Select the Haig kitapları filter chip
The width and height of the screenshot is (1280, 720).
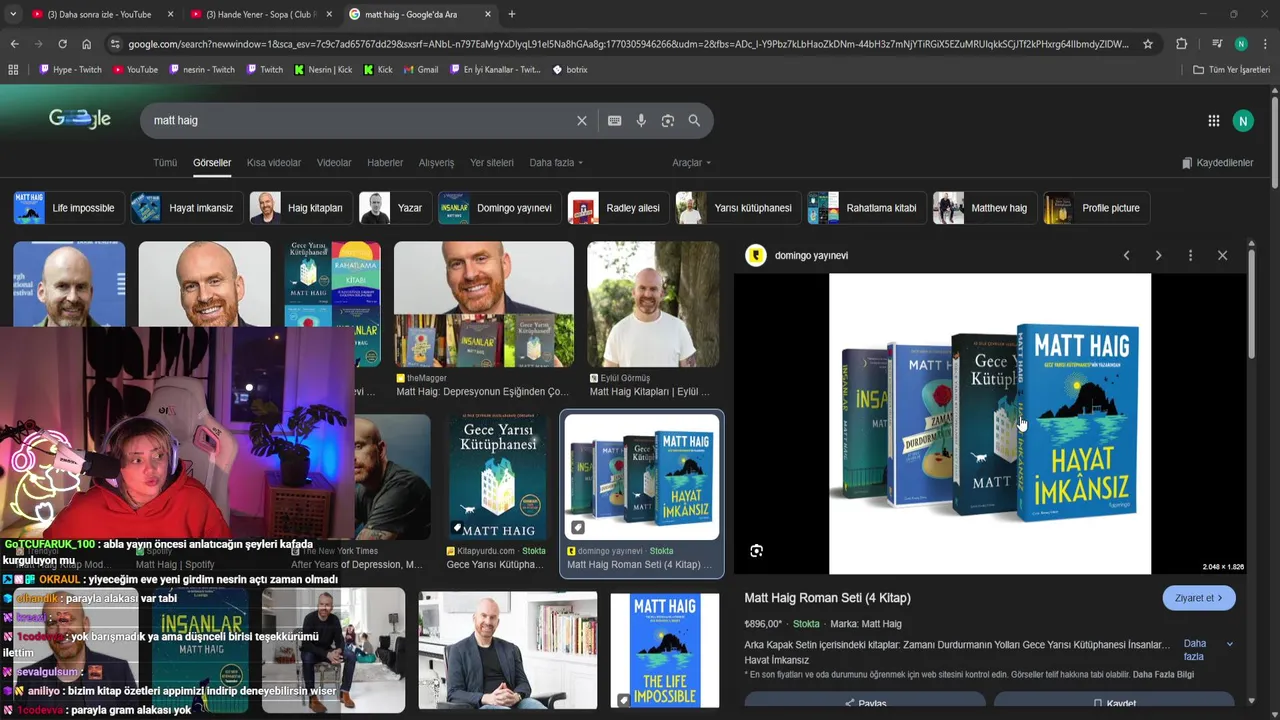click(x=301, y=208)
